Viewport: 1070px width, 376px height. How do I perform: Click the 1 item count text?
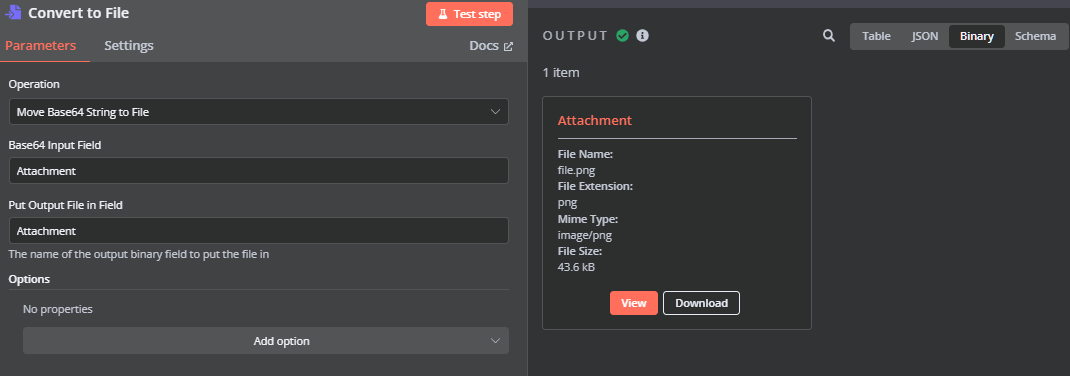(x=561, y=72)
